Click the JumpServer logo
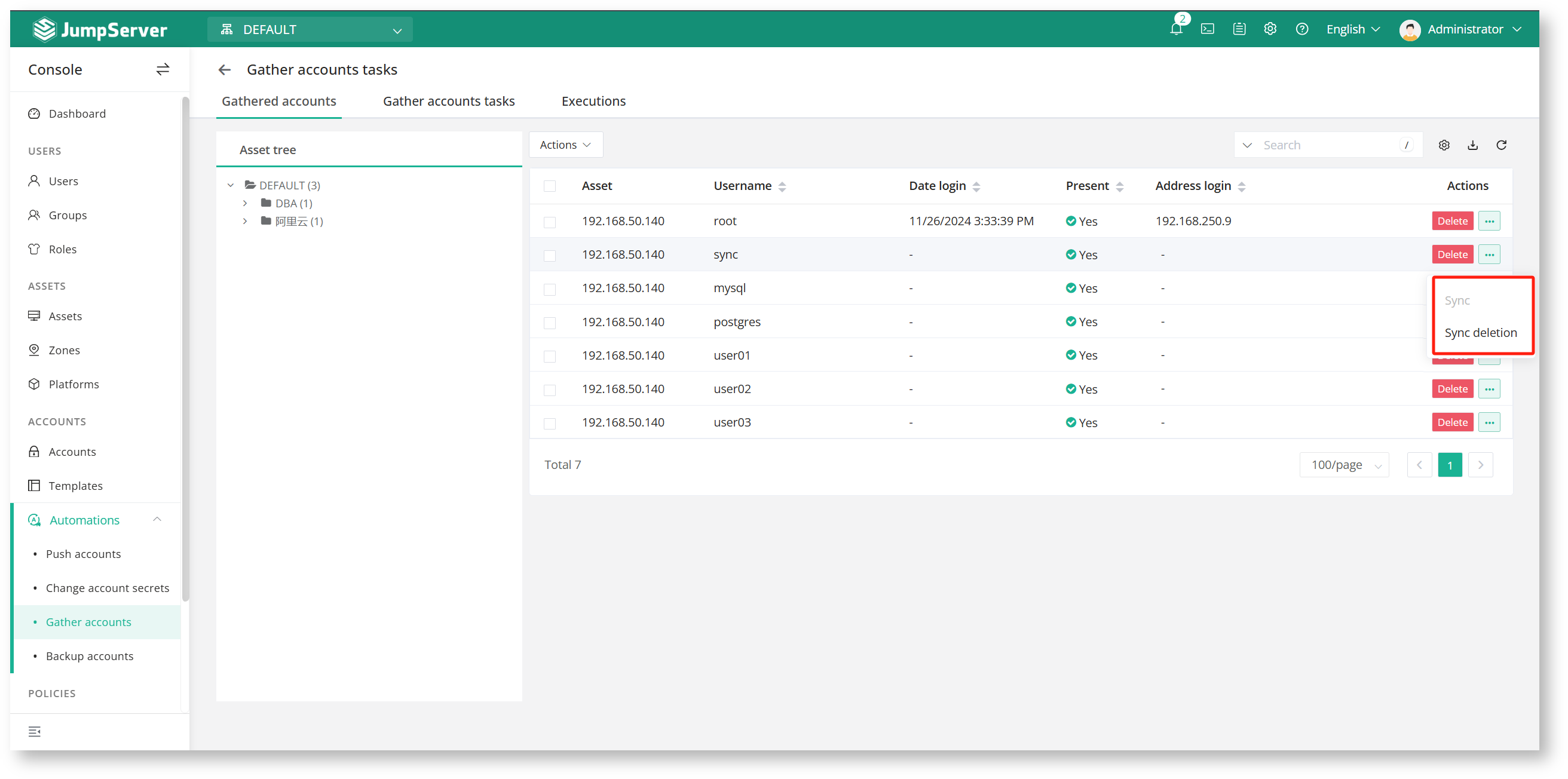This screenshot has height=779, width=1568. click(x=100, y=29)
